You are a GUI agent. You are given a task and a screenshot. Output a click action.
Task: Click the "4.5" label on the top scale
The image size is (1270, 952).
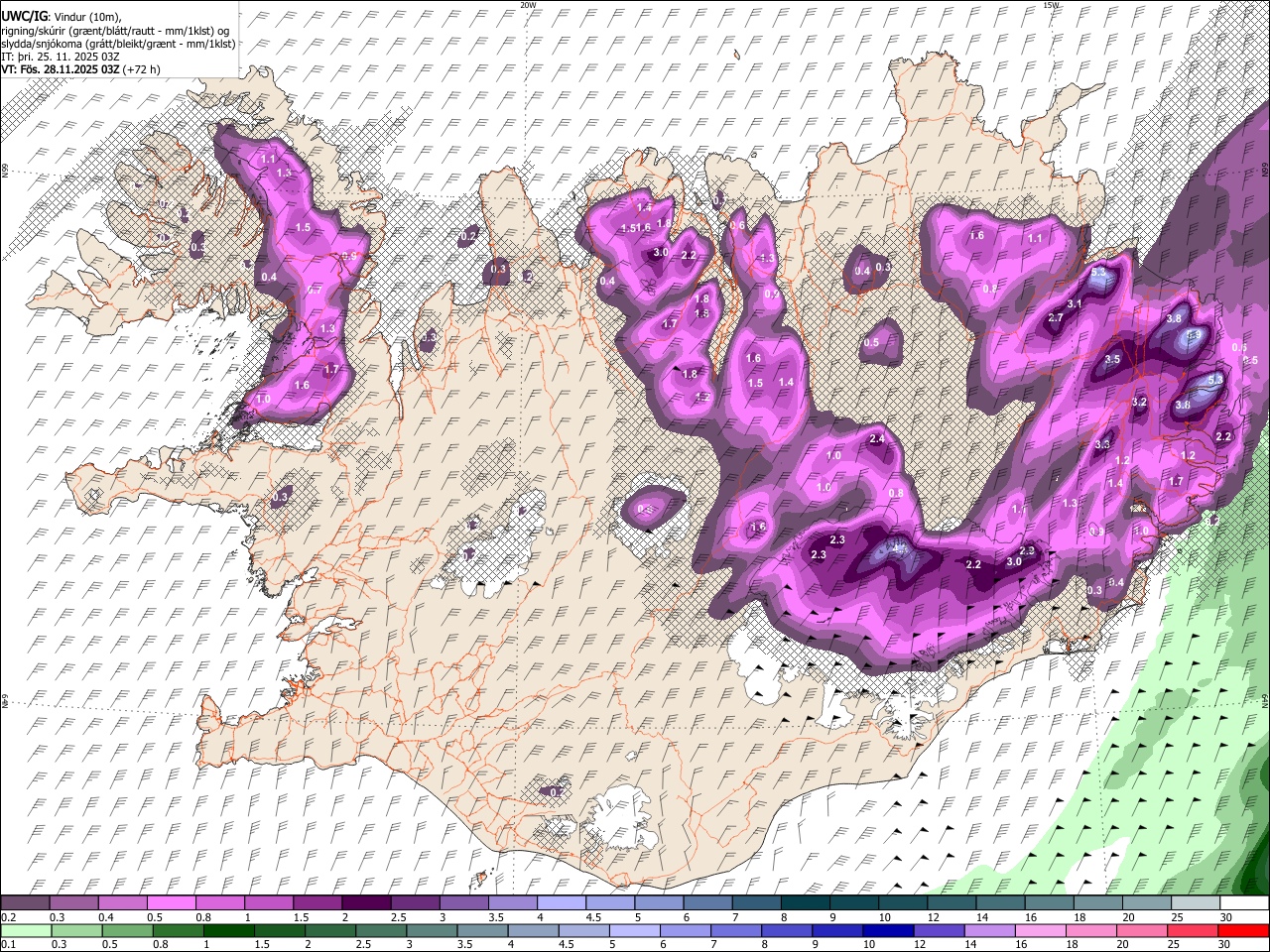[x=593, y=917]
